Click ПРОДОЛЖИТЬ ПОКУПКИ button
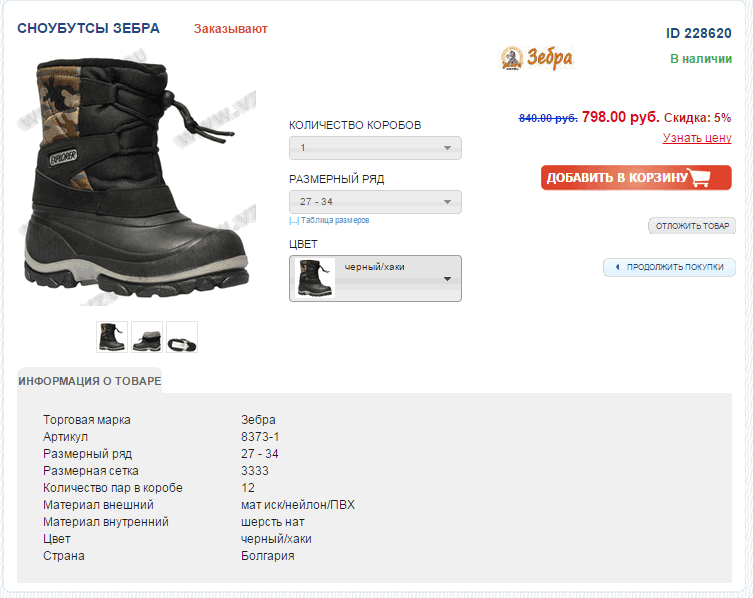The height and width of the screenshot is (598, 753). tap(669, 267)
